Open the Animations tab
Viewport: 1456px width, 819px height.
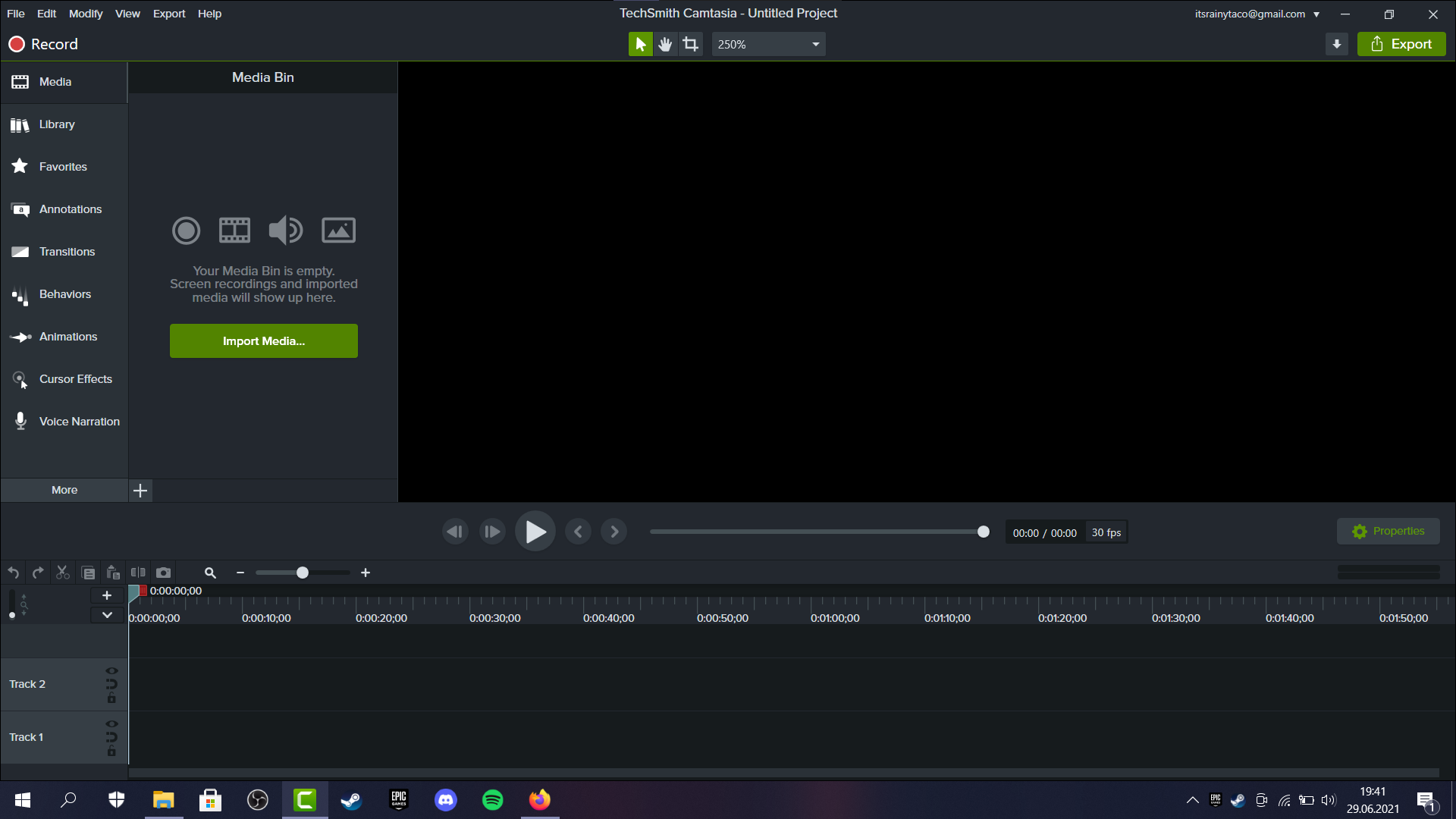pyautogui.click(x=64, y=337)
